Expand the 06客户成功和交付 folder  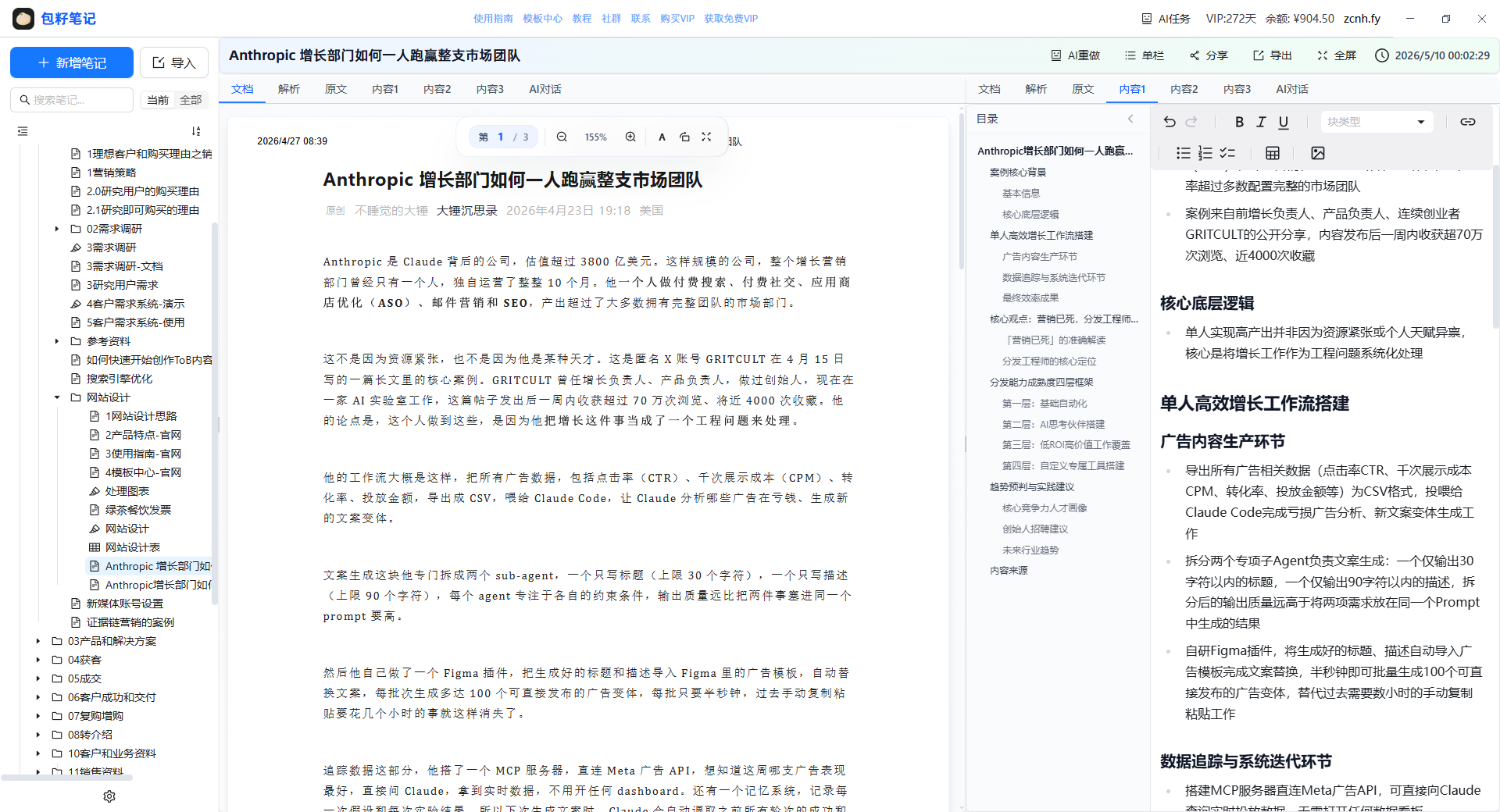(x=37, y=697)
